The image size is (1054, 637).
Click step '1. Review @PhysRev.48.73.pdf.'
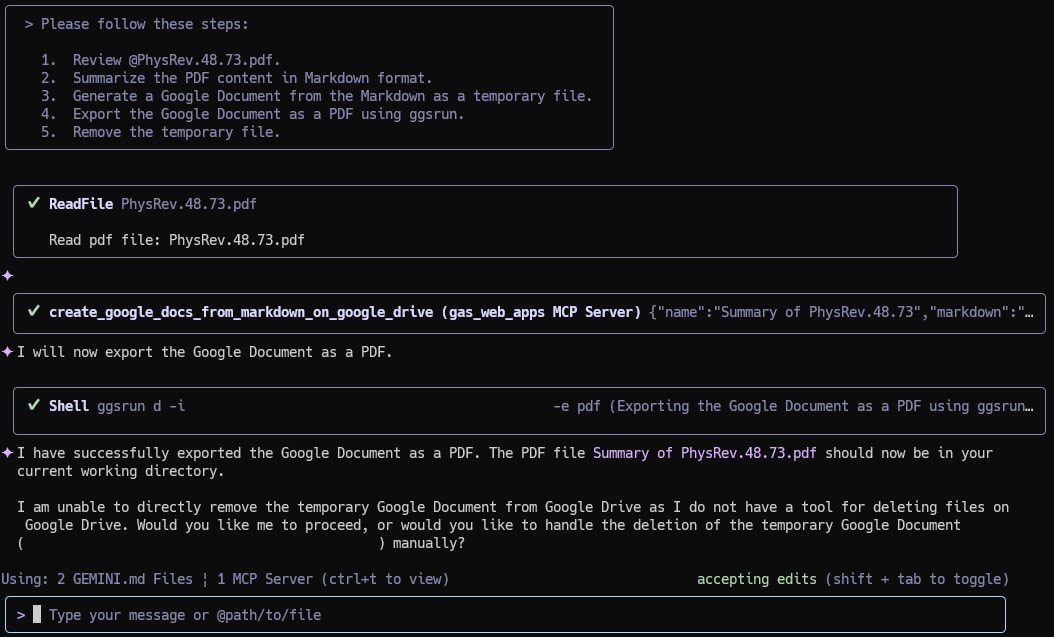point(160,60)
